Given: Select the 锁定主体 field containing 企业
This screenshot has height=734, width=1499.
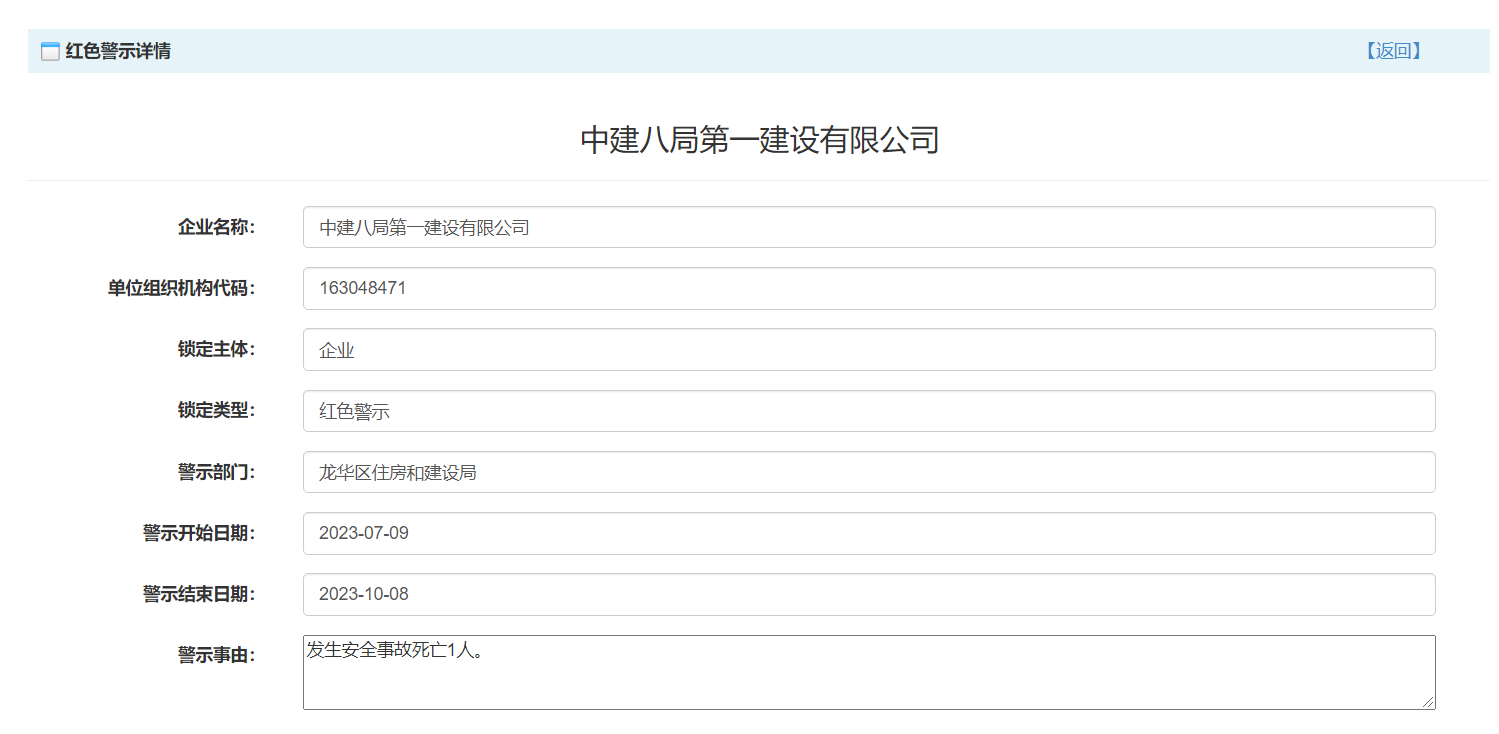Looking at the screenshot, I should (x=868, y=350).
